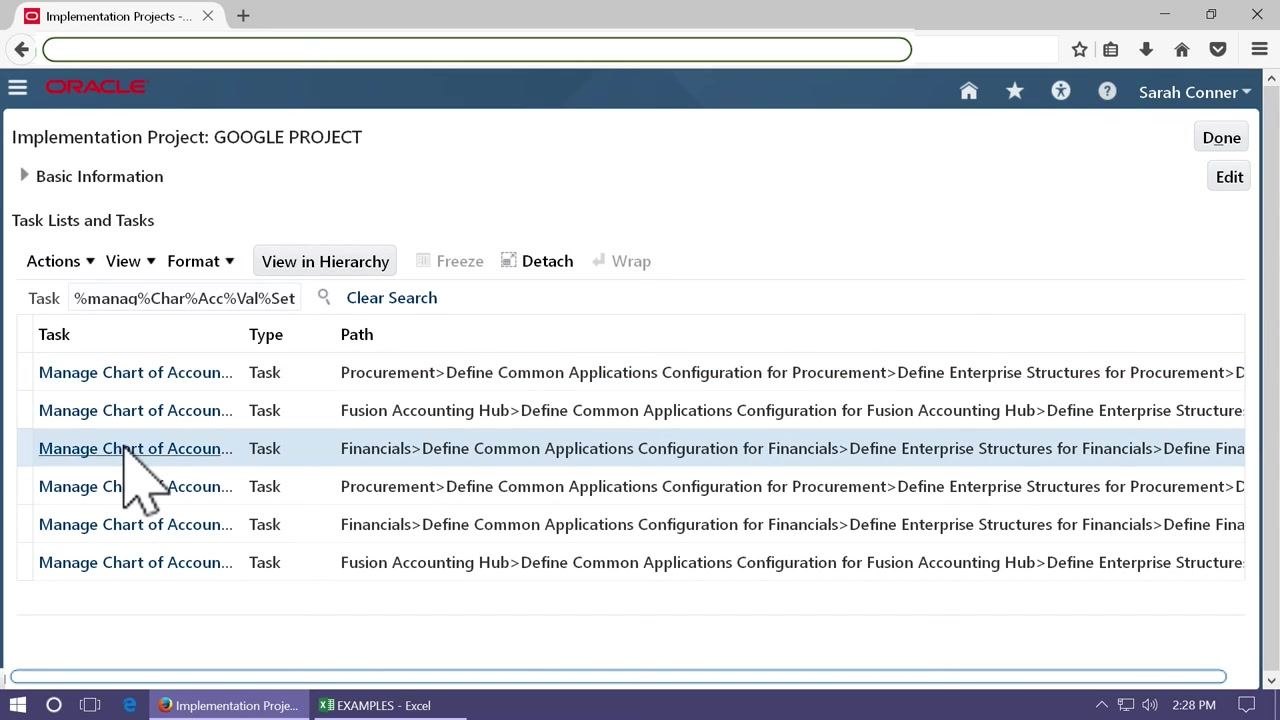
Task: Open the Actions dropdown menu
Action: 61,261
